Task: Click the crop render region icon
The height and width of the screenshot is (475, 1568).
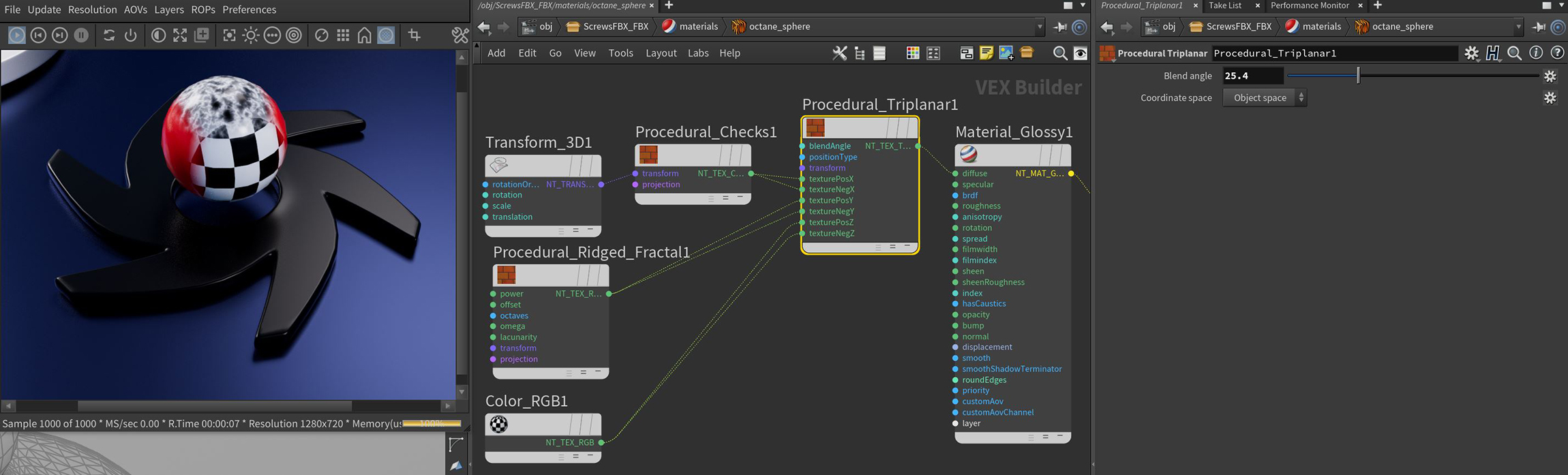Action: click(x=414, y=35)
